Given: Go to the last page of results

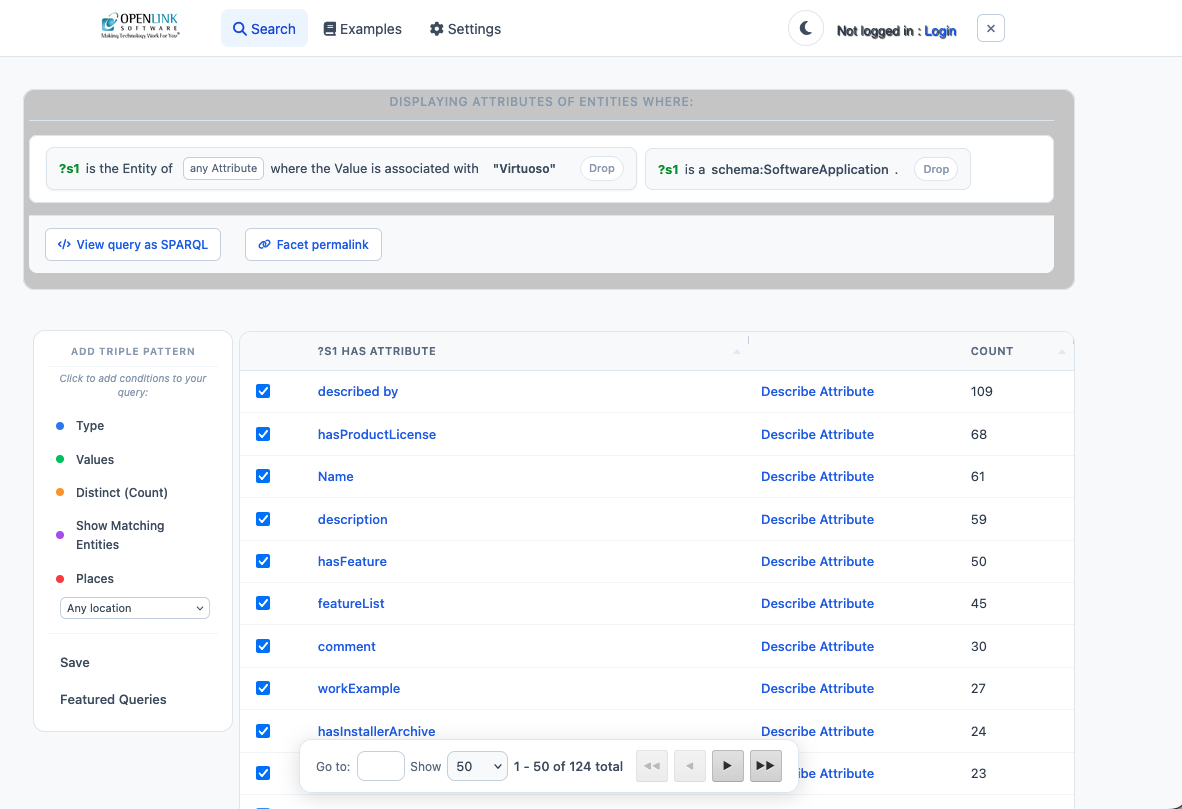Looking at the screenshot, I should [x=765, y=766].
